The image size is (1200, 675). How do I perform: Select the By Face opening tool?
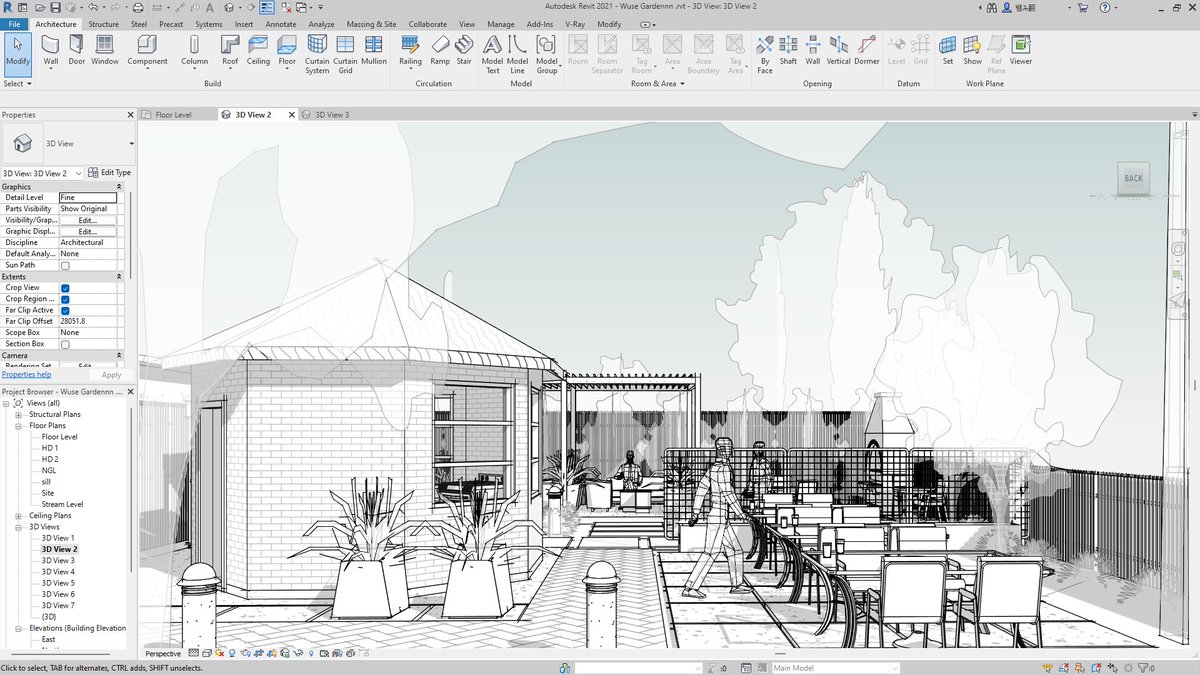(764, 55)
